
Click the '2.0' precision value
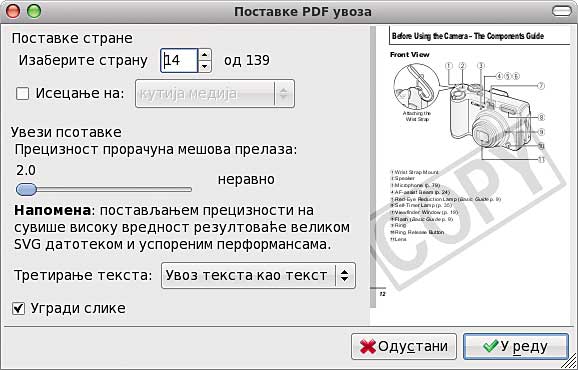26,171
